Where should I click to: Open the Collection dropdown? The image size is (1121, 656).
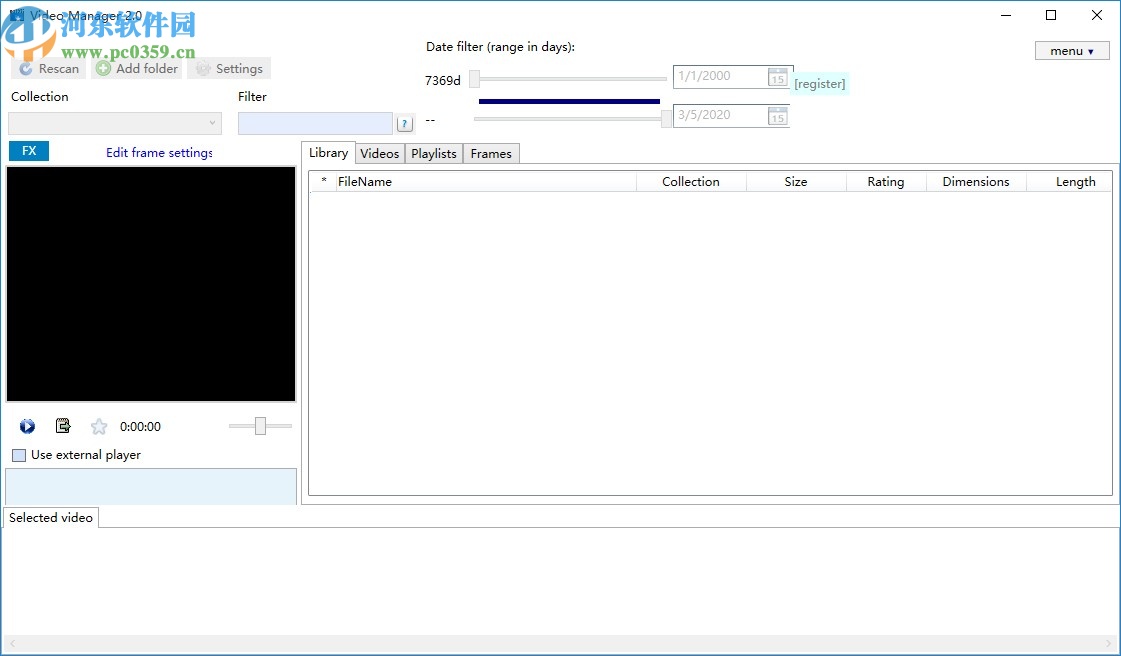coord(213,122)
